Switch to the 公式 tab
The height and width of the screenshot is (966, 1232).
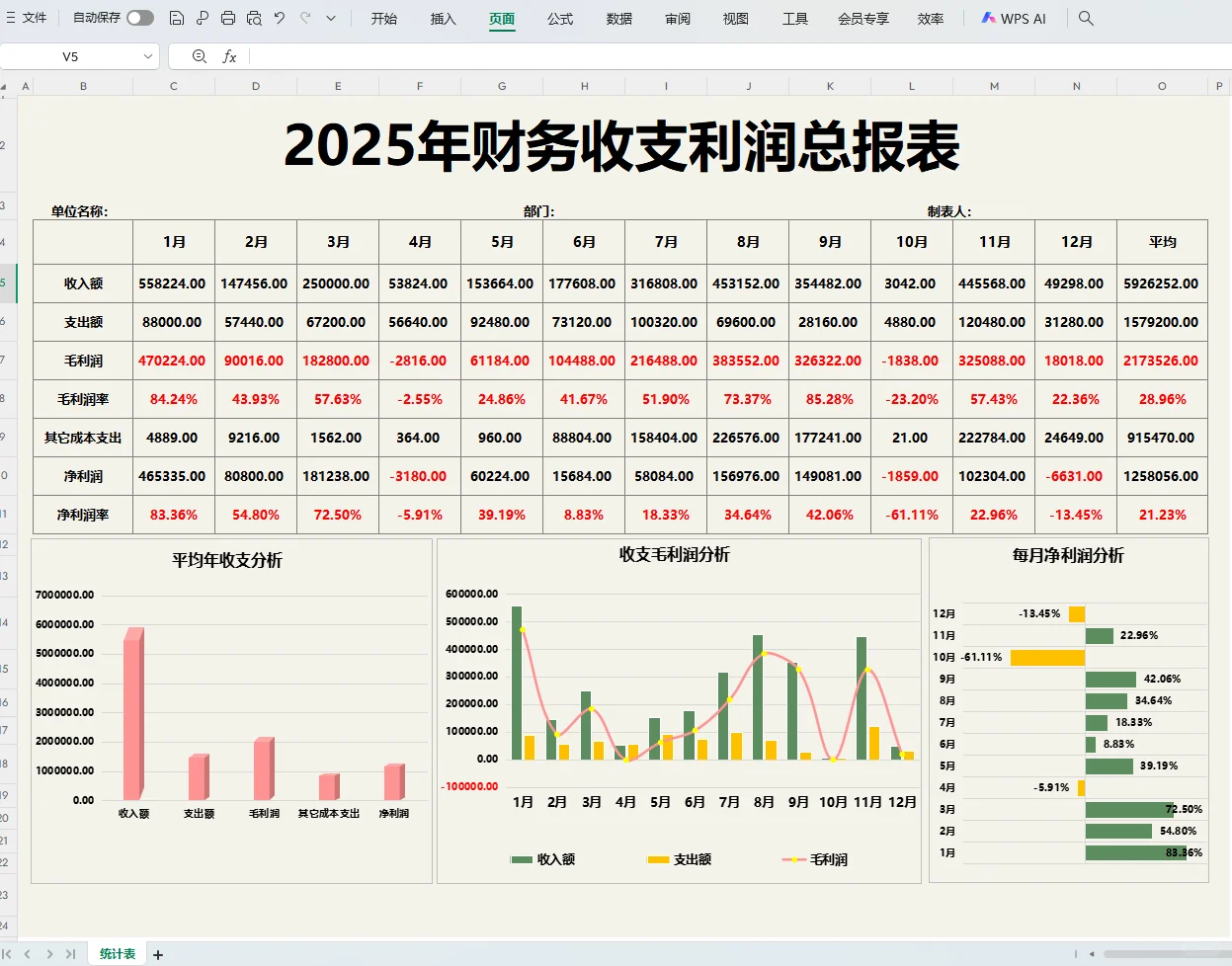(x=560, y=19)
